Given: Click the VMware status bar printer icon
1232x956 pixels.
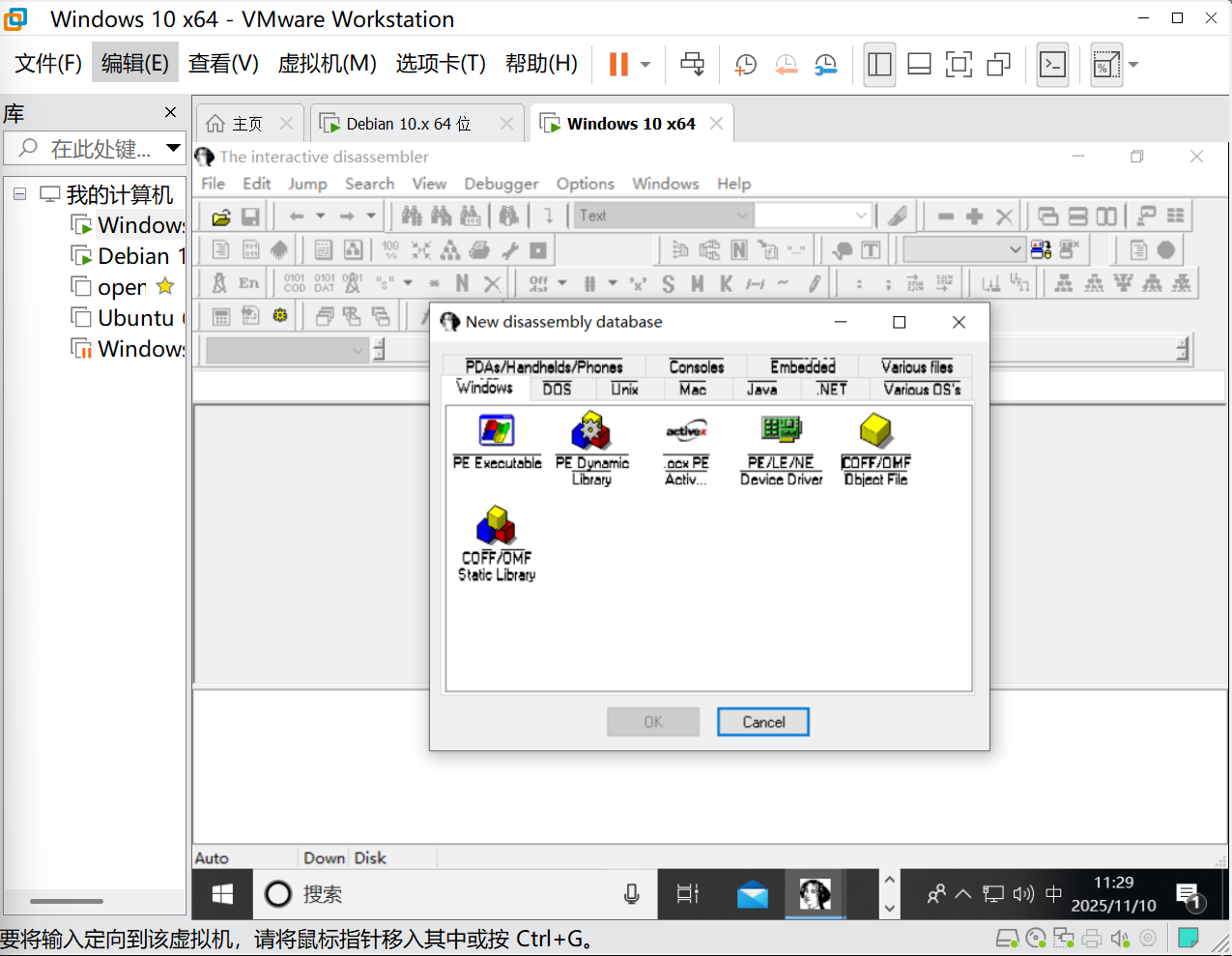Looking at the screenshot, I should [1092, 938].
